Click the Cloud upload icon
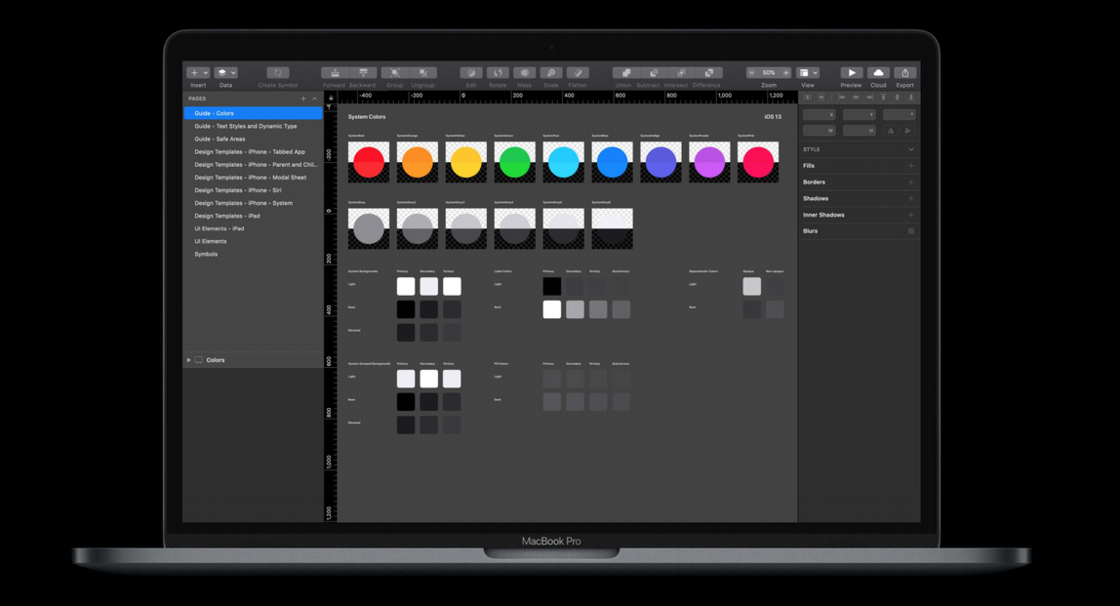The image size is (1120, 606). [x=878, y=73]
